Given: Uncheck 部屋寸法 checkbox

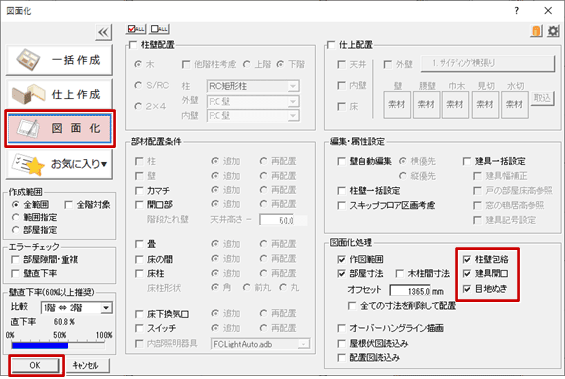Looking at the screenshot, I should (x=341, y=274).
